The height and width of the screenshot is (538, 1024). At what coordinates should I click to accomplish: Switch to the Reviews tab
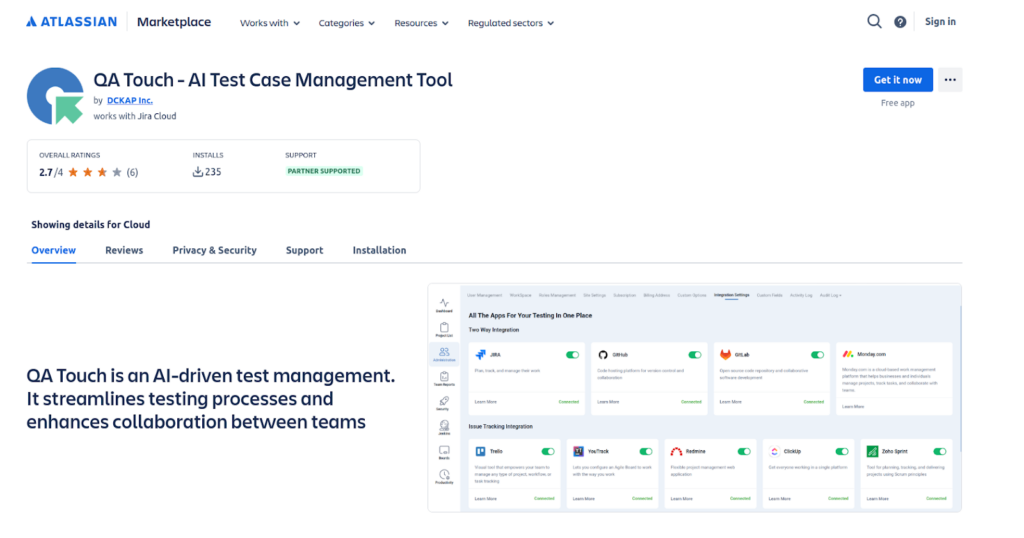(x=124, y=250)
